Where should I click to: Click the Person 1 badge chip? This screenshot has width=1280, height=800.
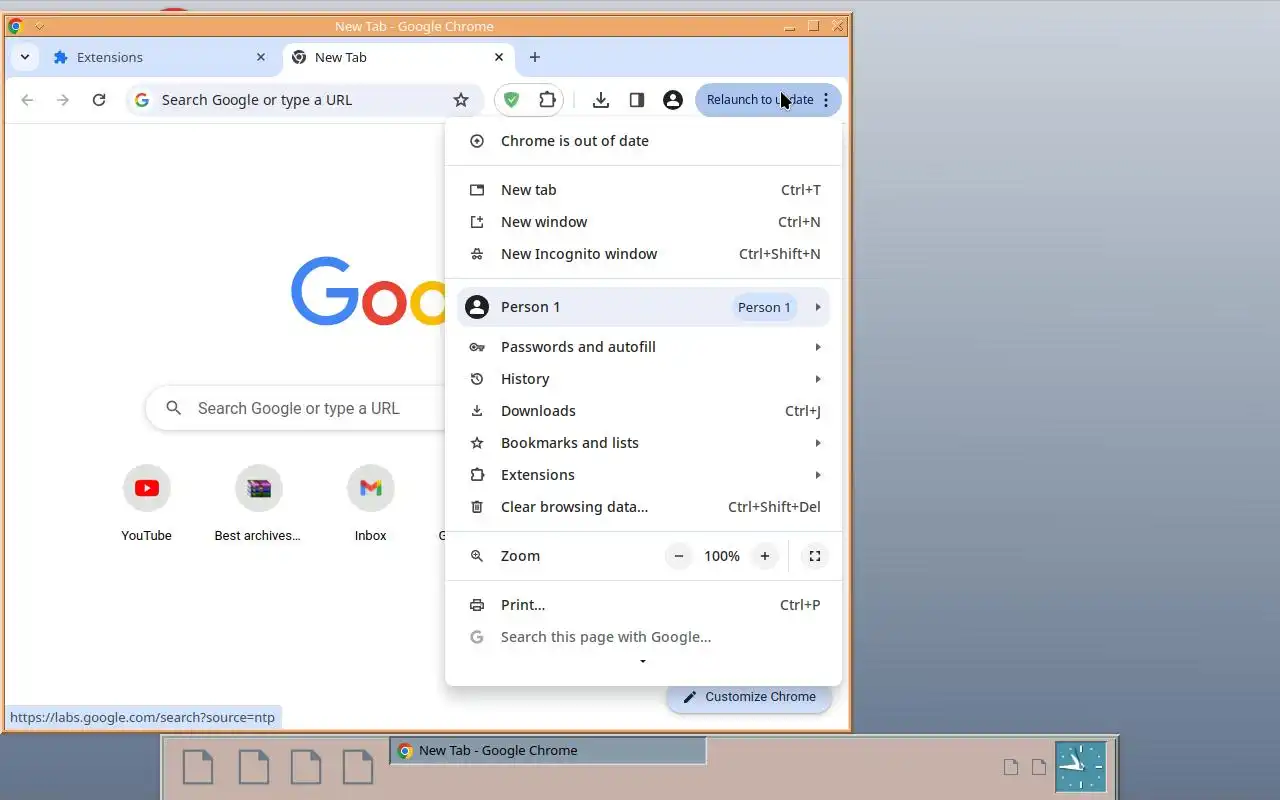764,307
